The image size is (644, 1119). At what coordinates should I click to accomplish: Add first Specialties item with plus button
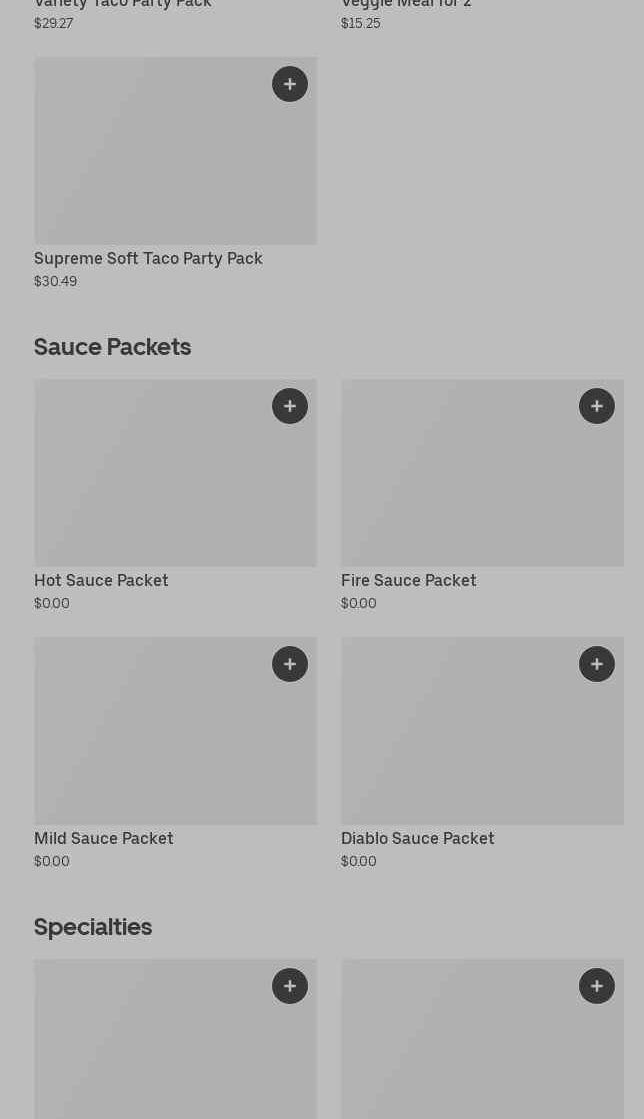(x=290, y=986)
